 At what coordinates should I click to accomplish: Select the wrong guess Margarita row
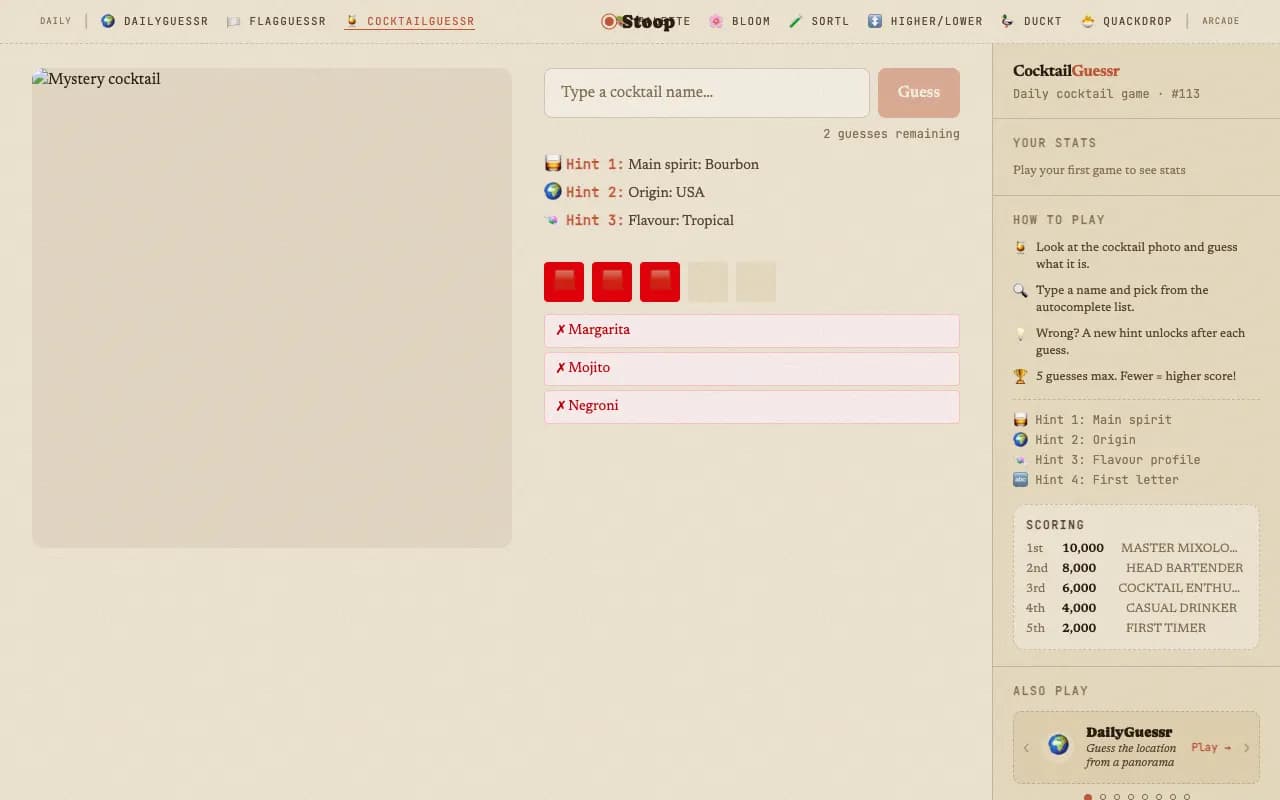[x=752, y=331]
